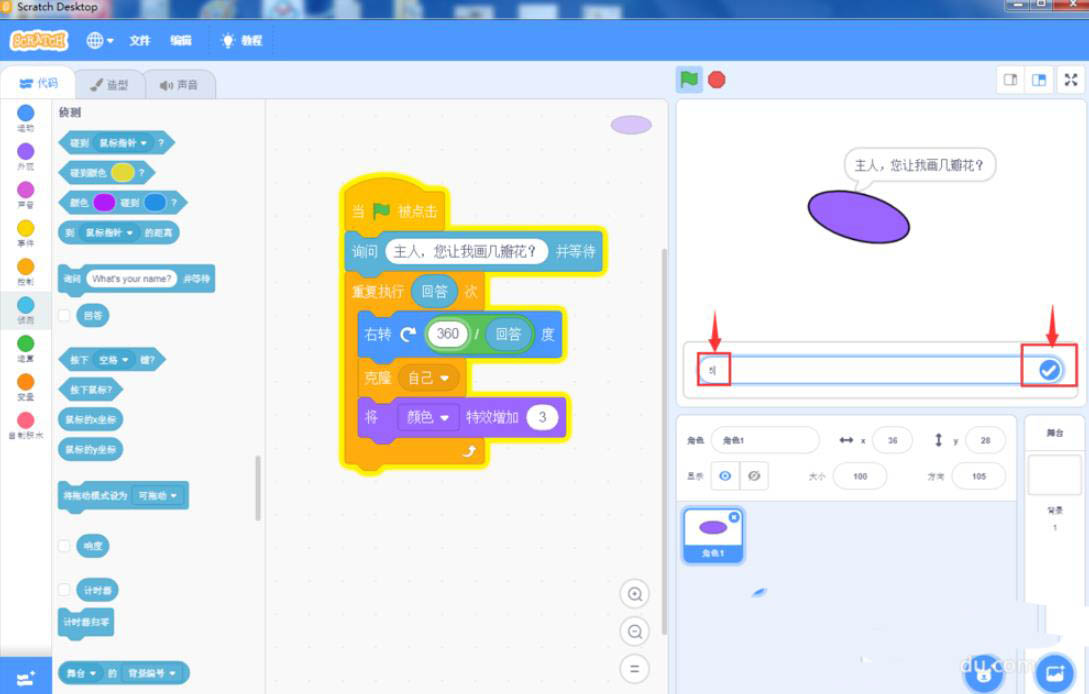The image size is (1089, 694).
Task: Switch to the 造型 (Costumes) tab
Action: tap(110, 84)
